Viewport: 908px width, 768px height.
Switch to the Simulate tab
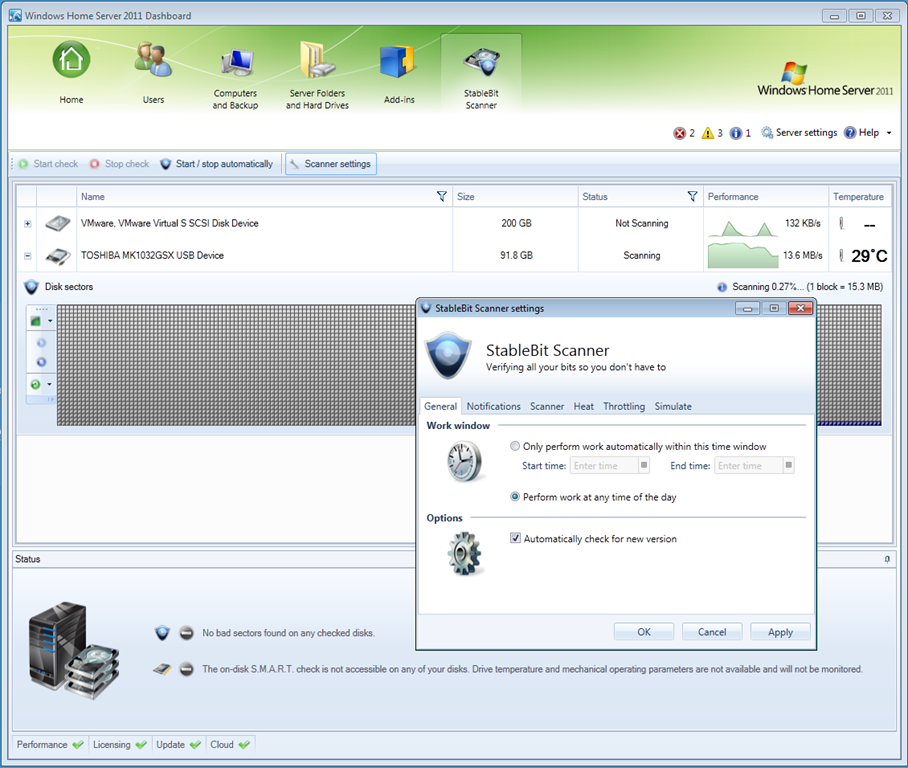coord(673,407)
